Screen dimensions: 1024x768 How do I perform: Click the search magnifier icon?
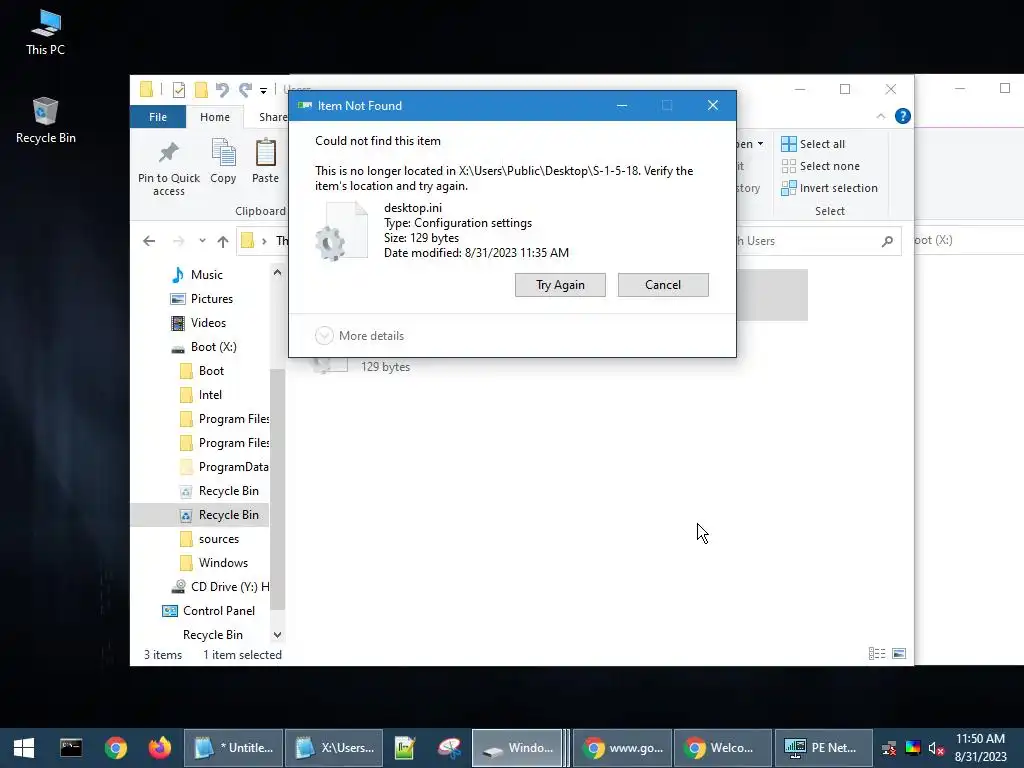click(x=887, y=242)
